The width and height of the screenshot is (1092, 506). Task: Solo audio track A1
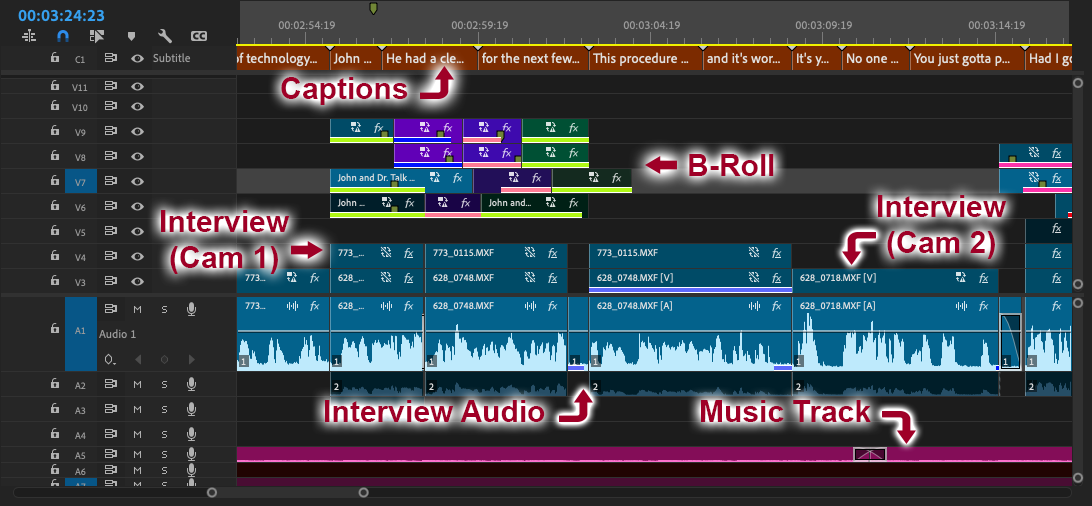tap(164, 309)
